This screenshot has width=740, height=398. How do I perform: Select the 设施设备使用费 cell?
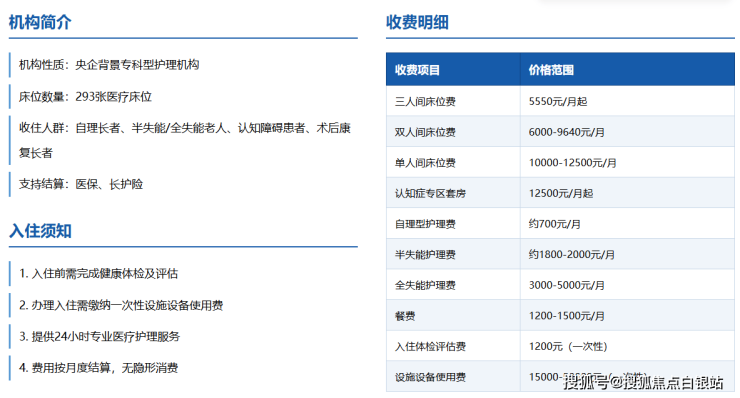(453, 377)
